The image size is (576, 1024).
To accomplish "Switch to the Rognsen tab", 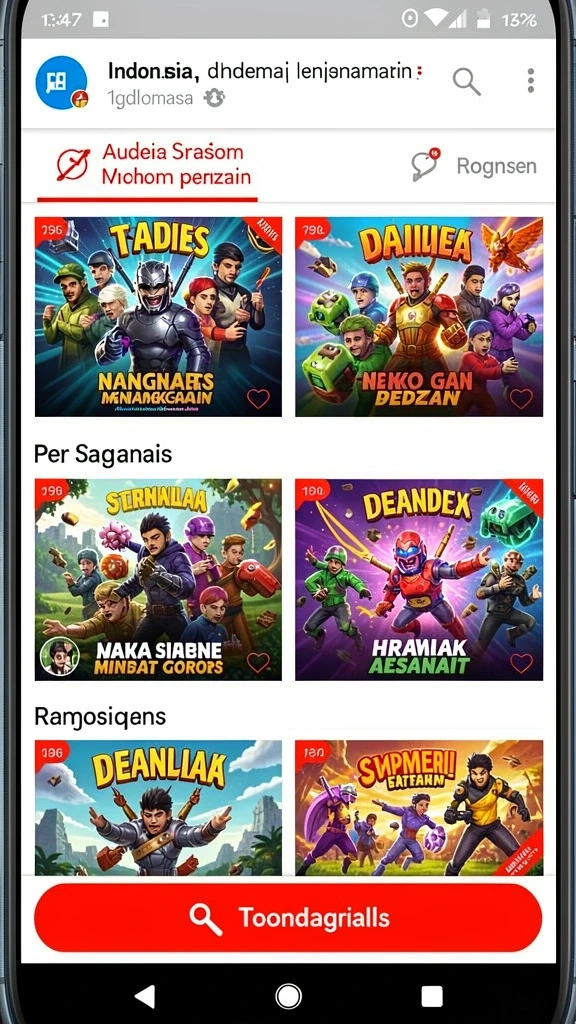I will [473, 166].
